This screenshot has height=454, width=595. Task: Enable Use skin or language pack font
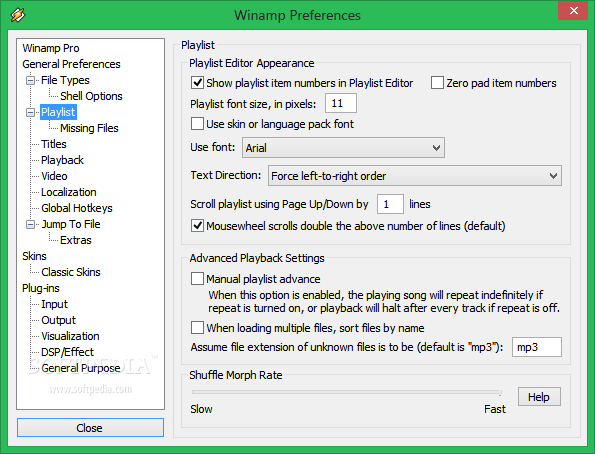coord(197,124)
